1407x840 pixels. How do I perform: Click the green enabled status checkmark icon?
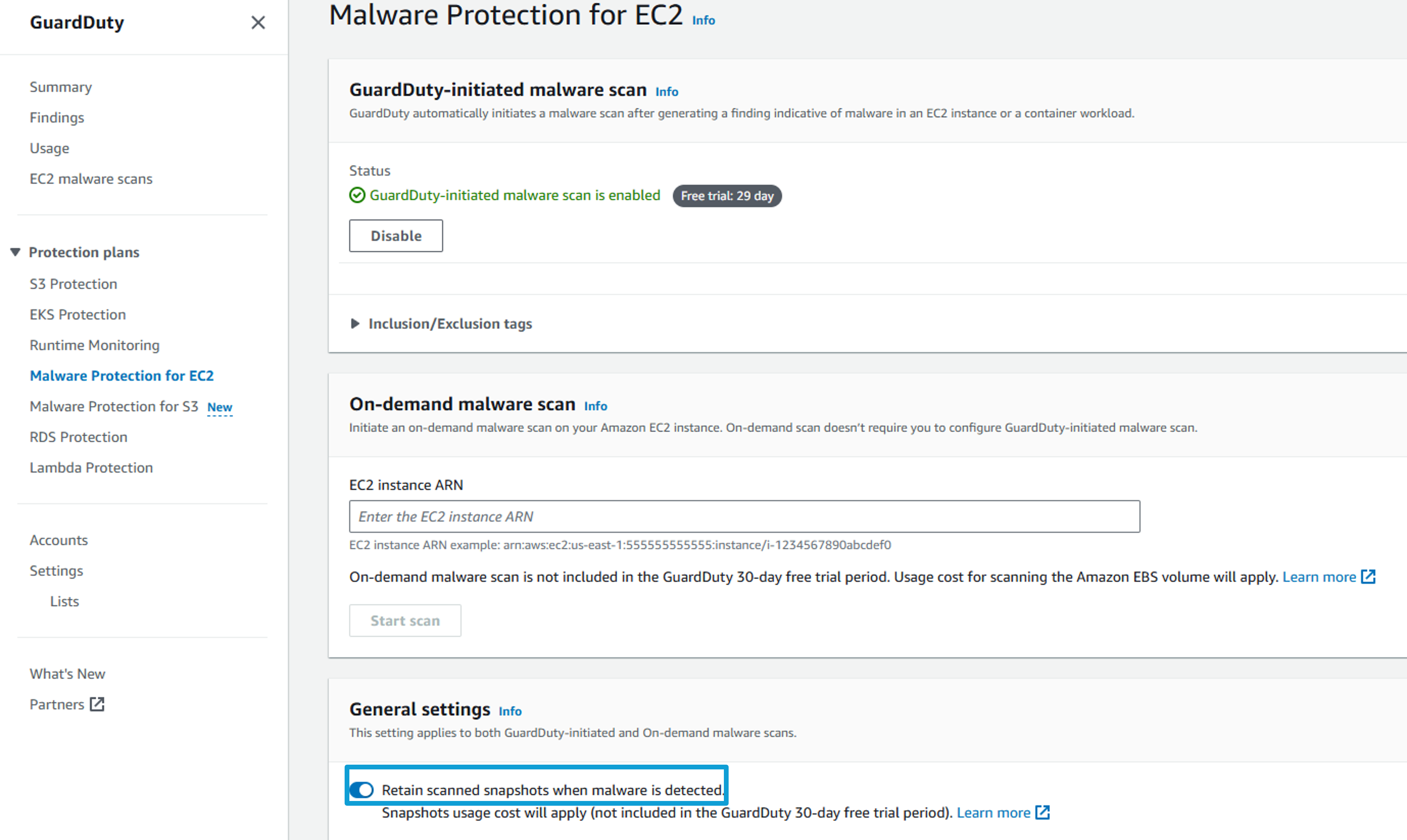tap(357, 195)
